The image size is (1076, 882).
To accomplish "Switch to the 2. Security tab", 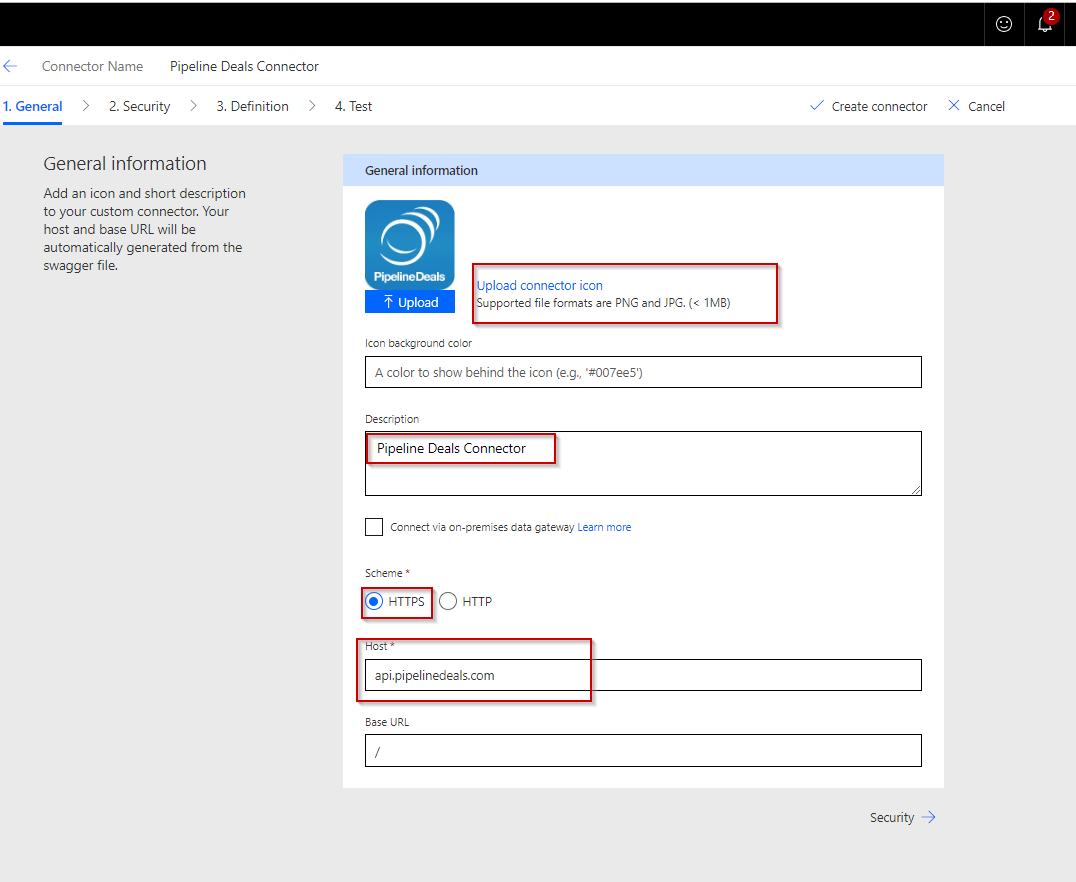I will 139,106.
